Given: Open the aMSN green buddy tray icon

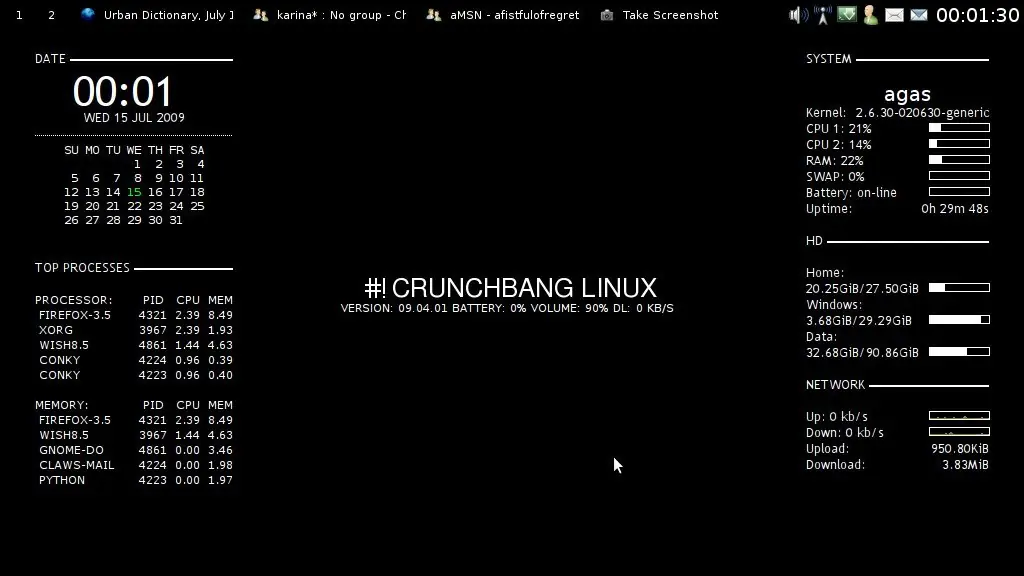Looking at the screenshot, I should point(871,15).
